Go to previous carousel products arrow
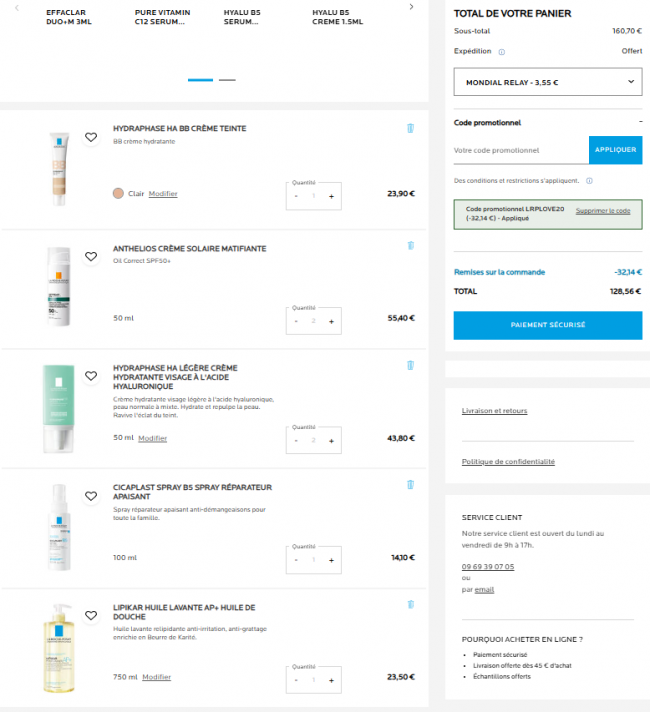The height and width of the screenshot is (712, 650). (x=17, y=7)
